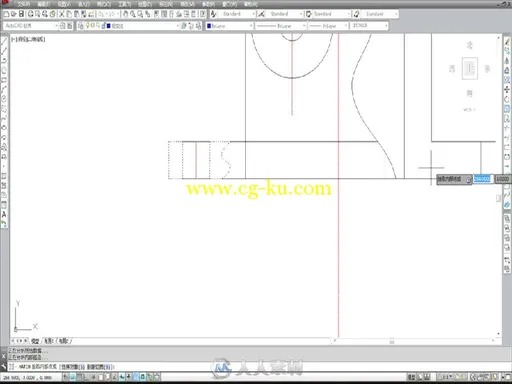
Task: Click the viewport label at canvas top-left
Action: [28, 39]
